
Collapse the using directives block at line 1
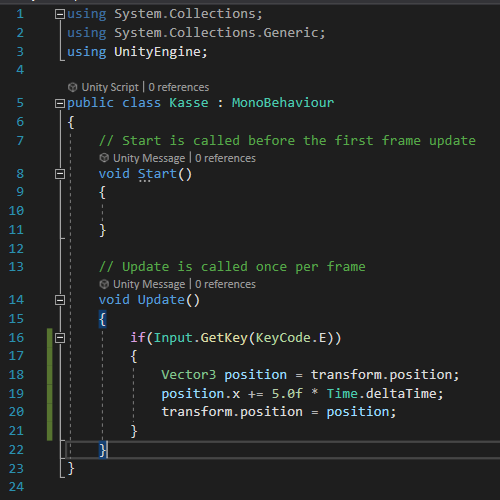(60, 14)
